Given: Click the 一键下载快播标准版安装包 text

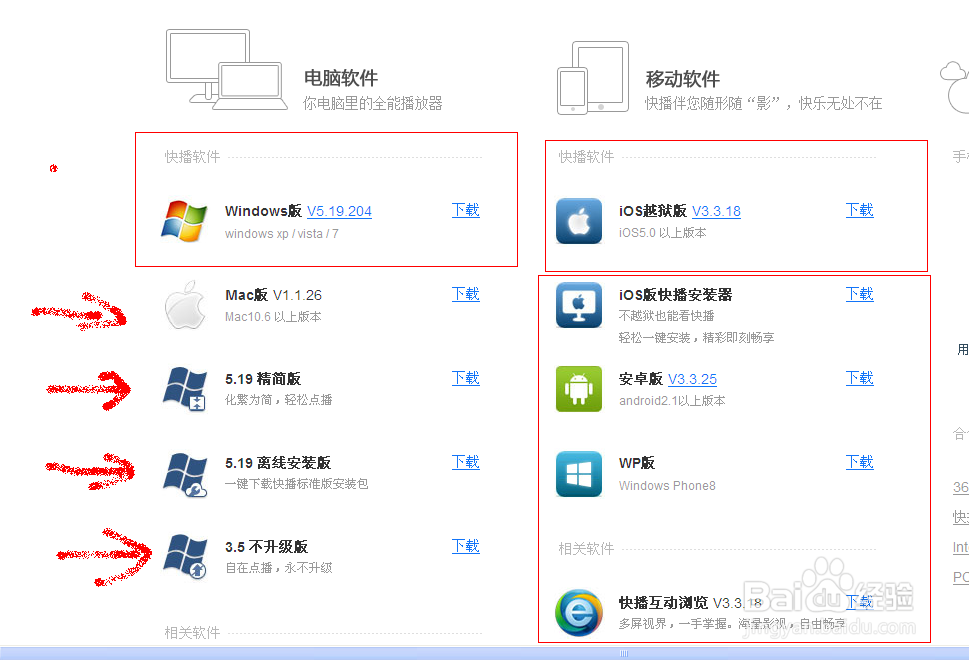Looking at the screenshot, I should pyautogui.click(x=297, y=484).
